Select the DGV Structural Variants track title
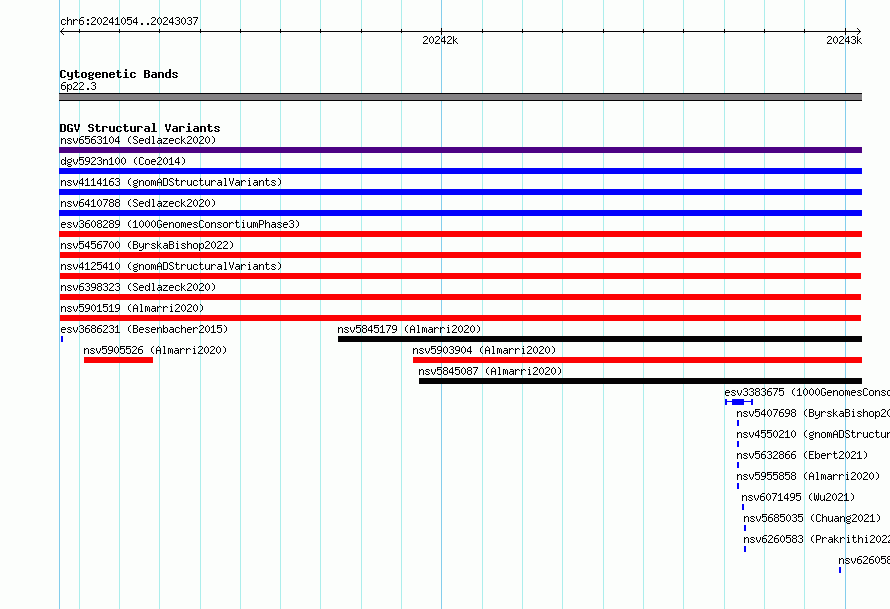The image size is (890, 609). pyautogui.click(x=140, y=128)
